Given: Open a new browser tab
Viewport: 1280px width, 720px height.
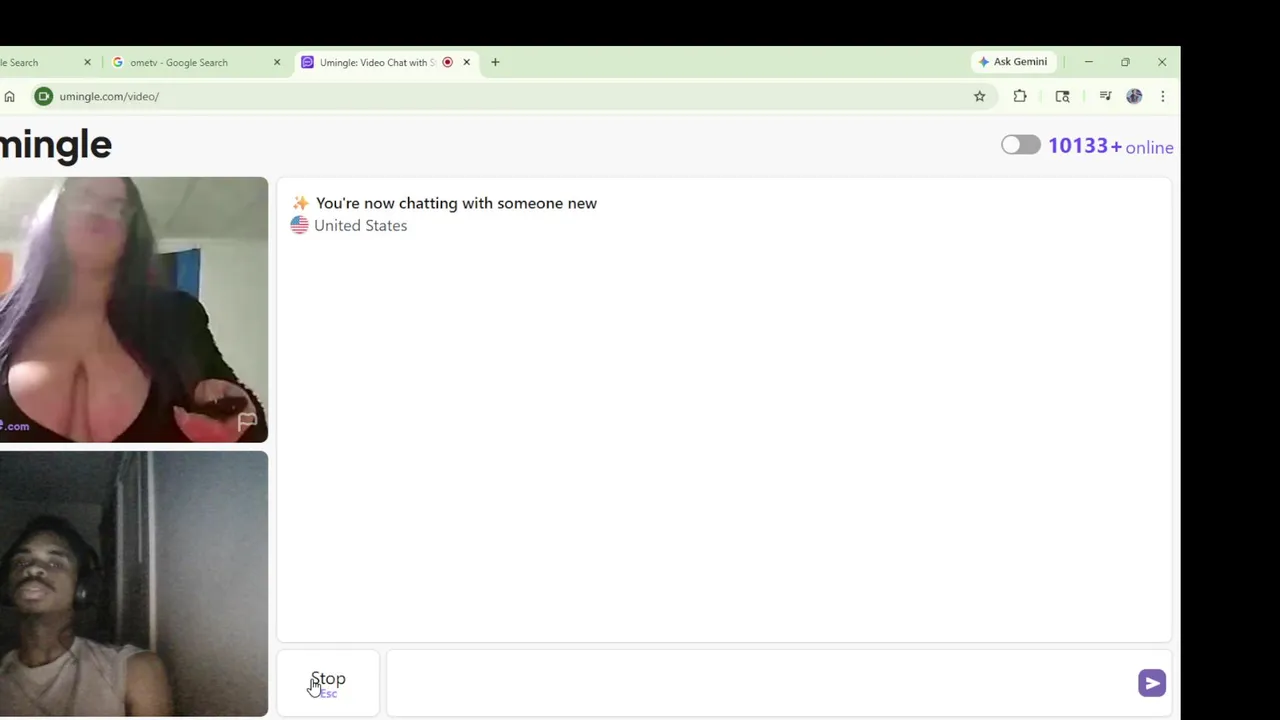Looking at the screenshot, I should 495,62.
